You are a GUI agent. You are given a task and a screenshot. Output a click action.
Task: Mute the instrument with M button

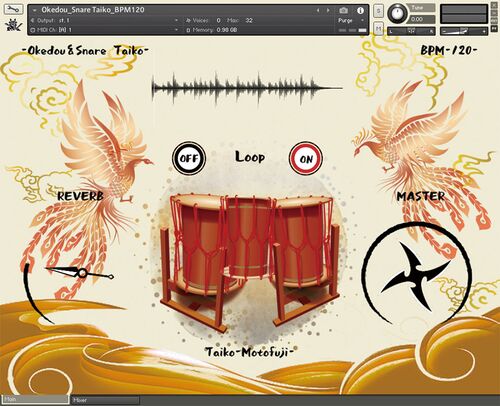[x=378, y=29]
